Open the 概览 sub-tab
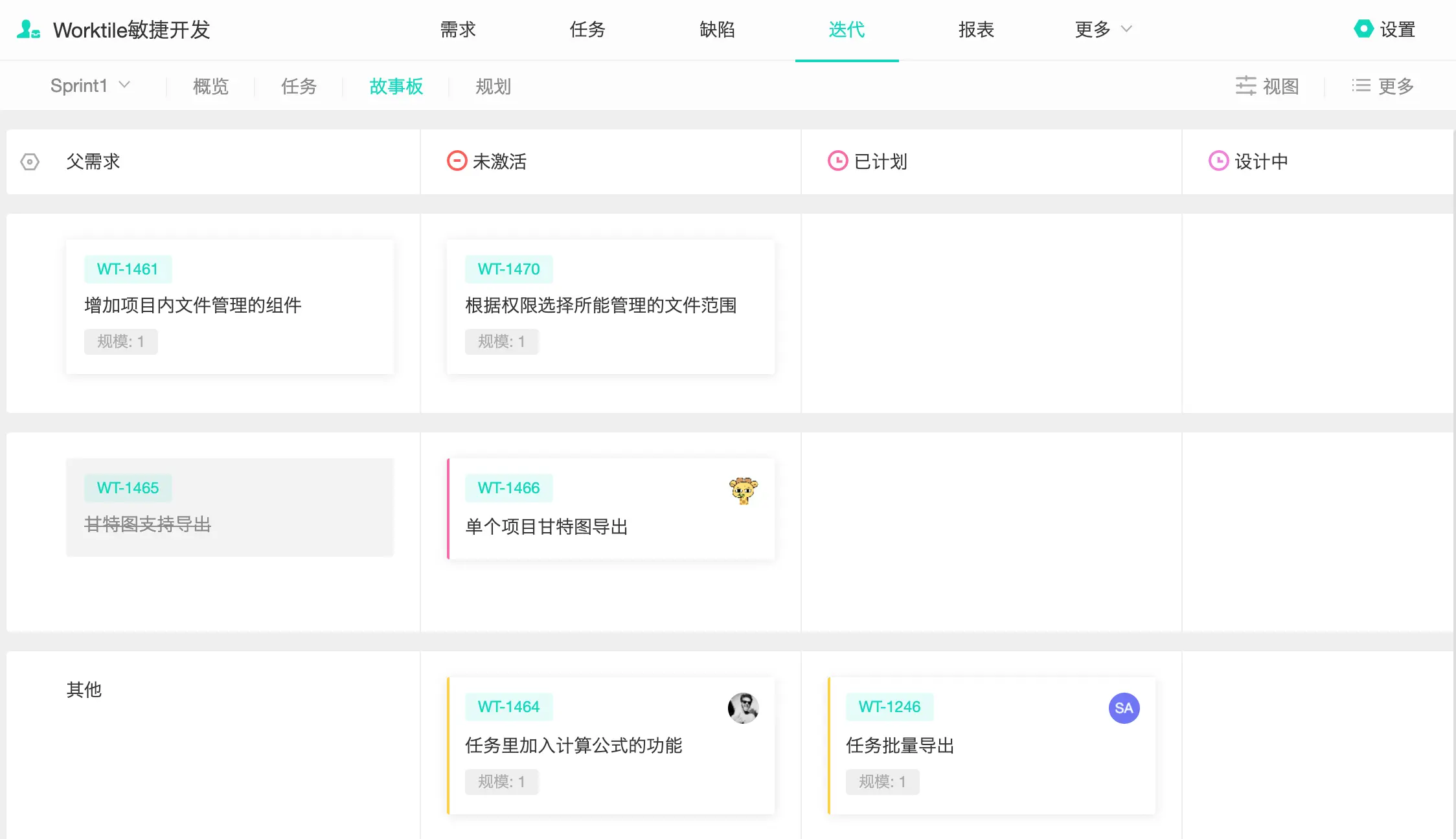Image resolution: width=1456 pixels, height=839 pixels. (x=210, y=86)
